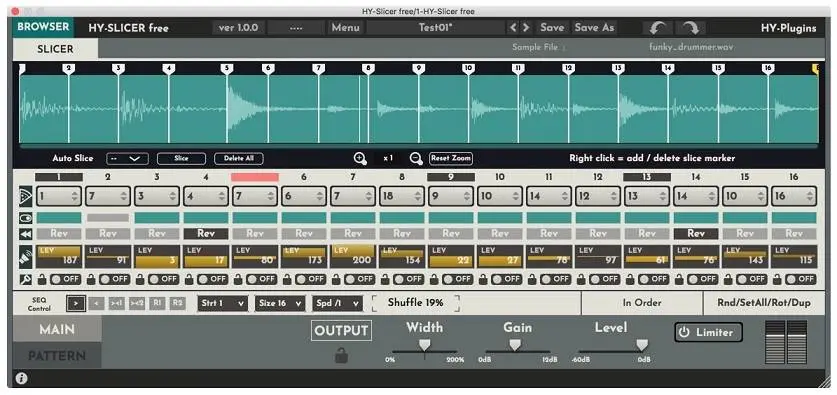Click the lock icon for step 8
The width and height of the screenshot is (837, 395).
pyautogui.click(x=385, y=279)
